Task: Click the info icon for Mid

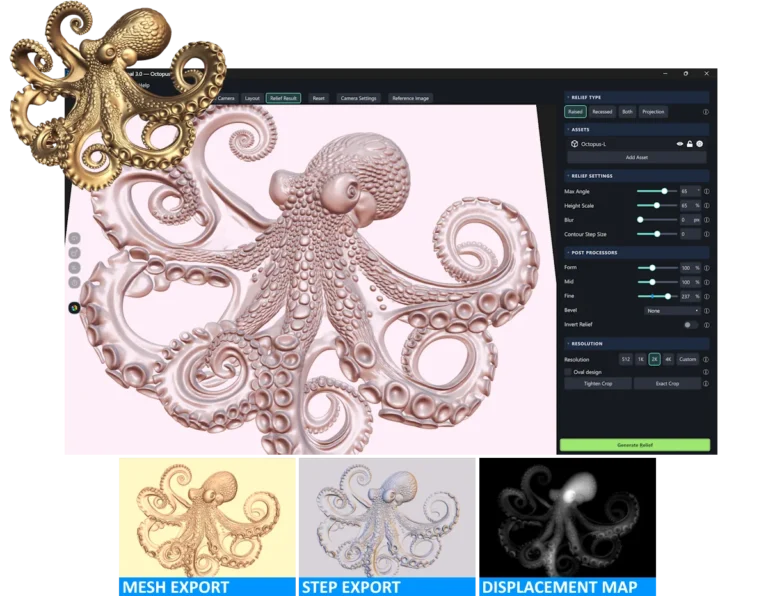Action: [x=706, y=282]
